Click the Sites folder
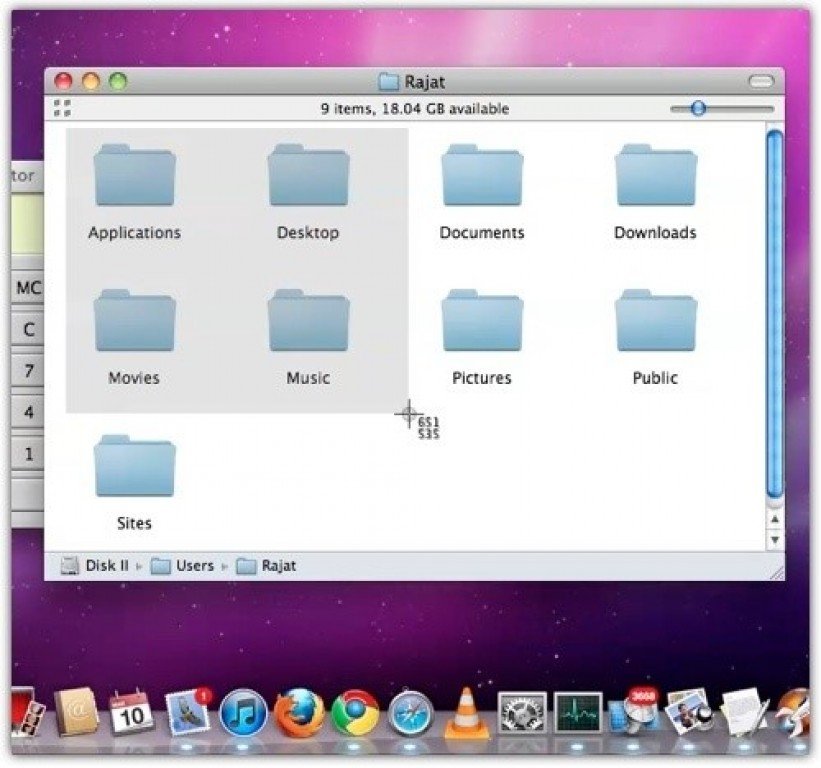The image size is (821, 768). coord(134,467)
